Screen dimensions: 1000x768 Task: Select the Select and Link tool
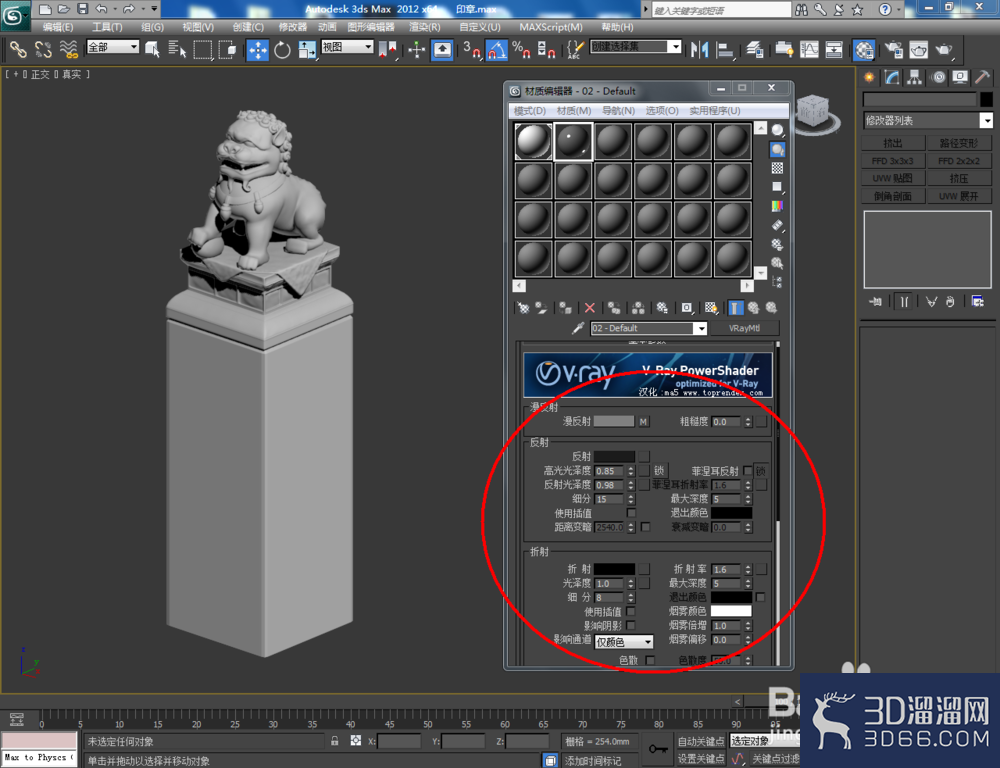point(18,49)
